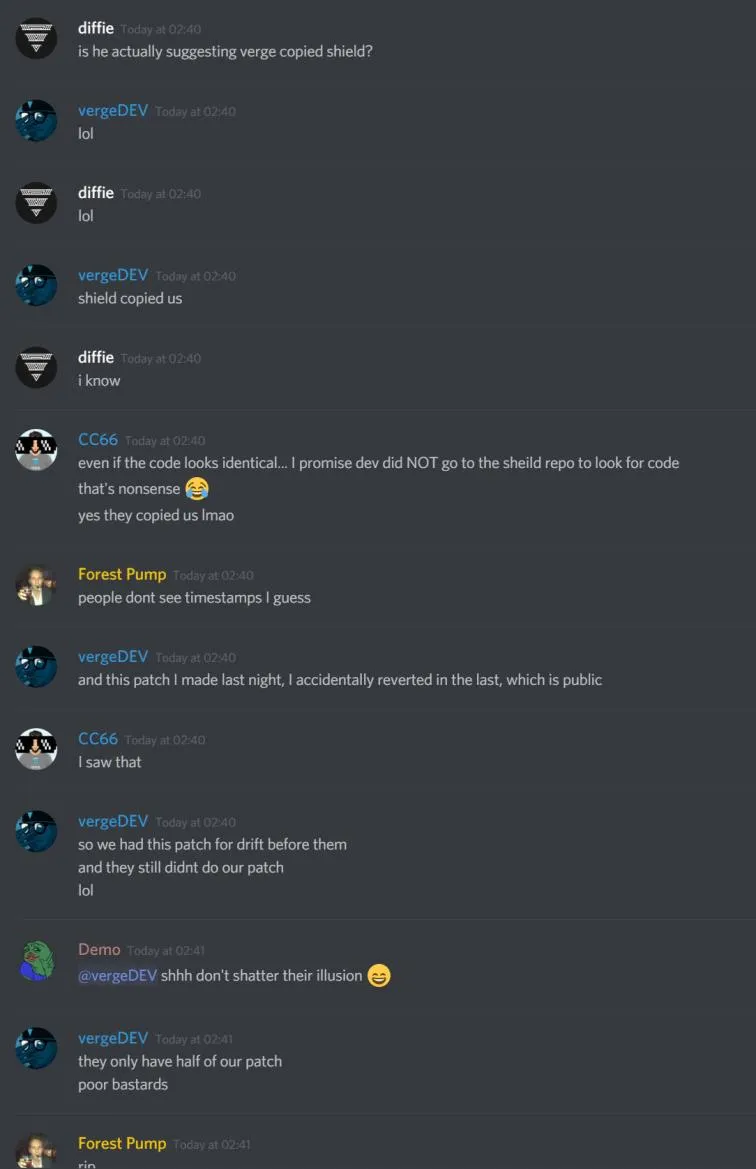Image resolution: width=756 pixels, height=1169 pixels.
Task: Click the yellow Forest Pump username above "people dont see"
Action: [x=122, y=574]
